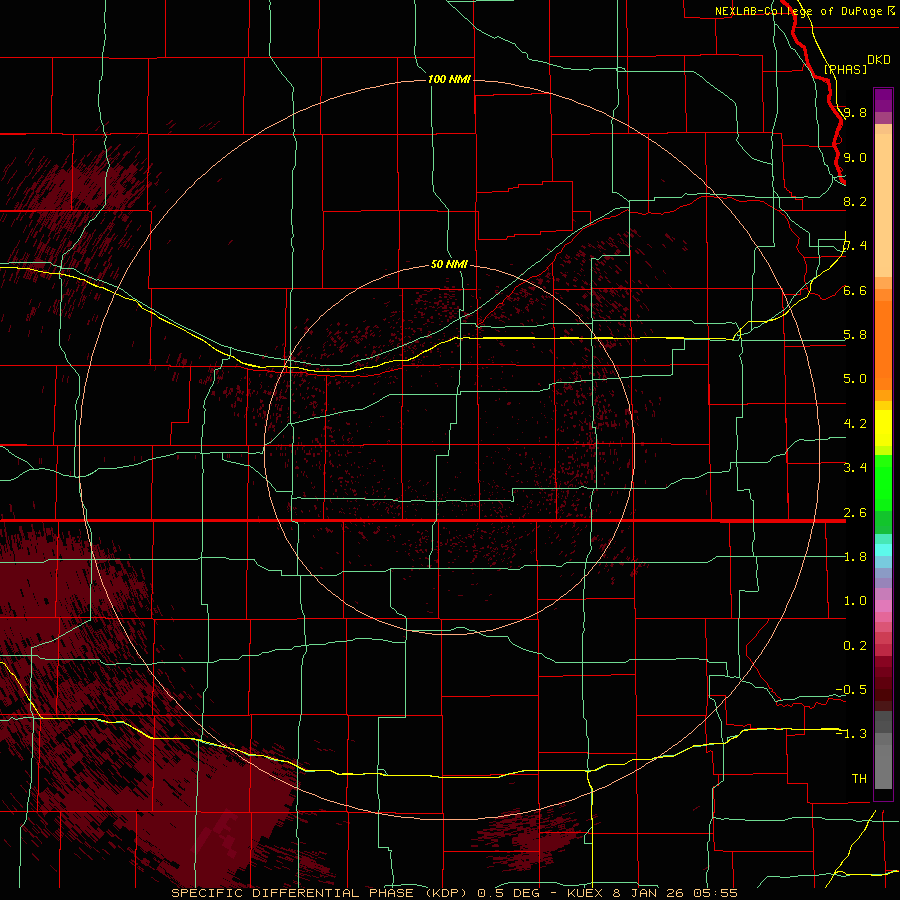Click the TH threshold label on the scale

[859, 779]
